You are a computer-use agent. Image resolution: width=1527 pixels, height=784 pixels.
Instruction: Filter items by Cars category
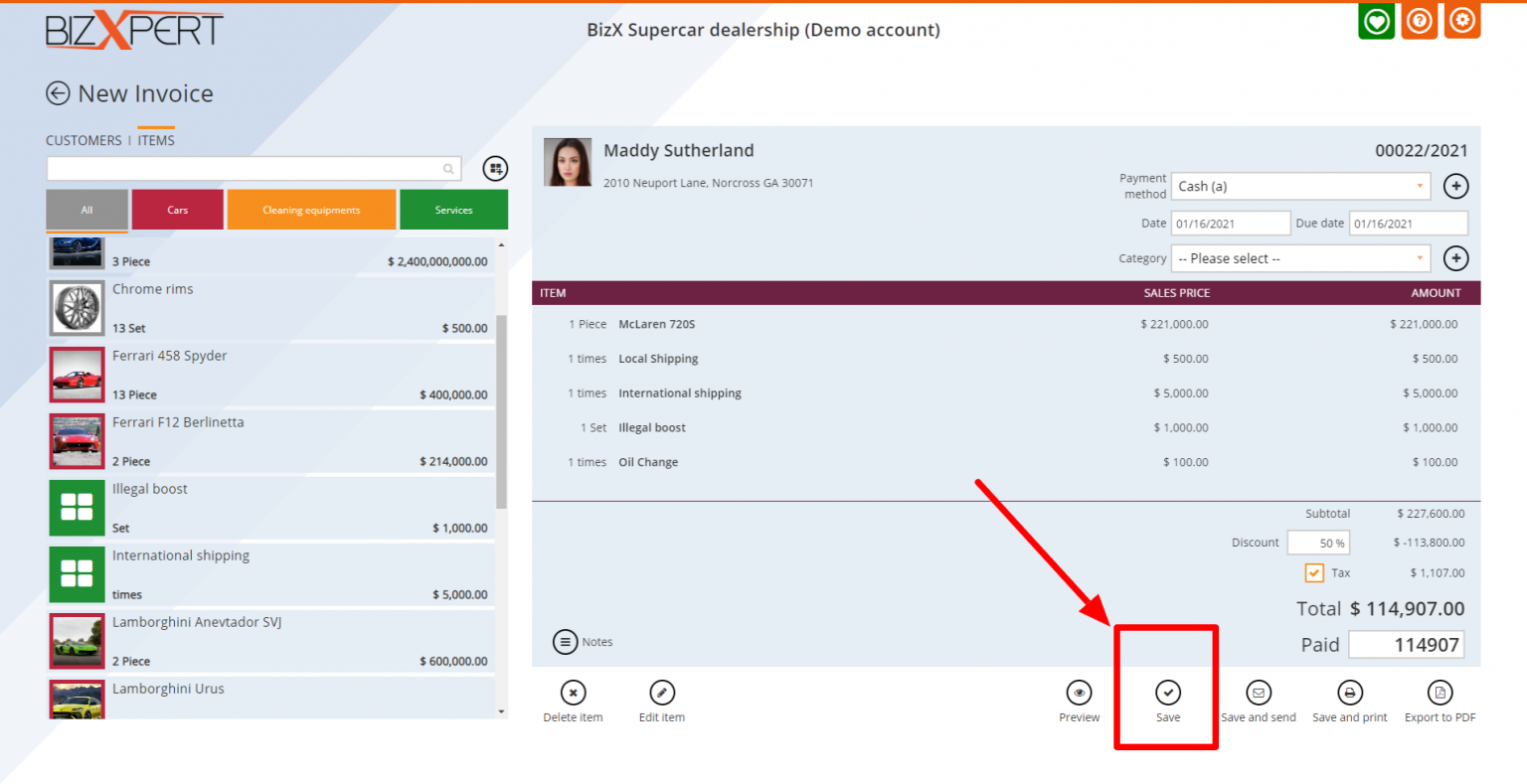[178, 210]
